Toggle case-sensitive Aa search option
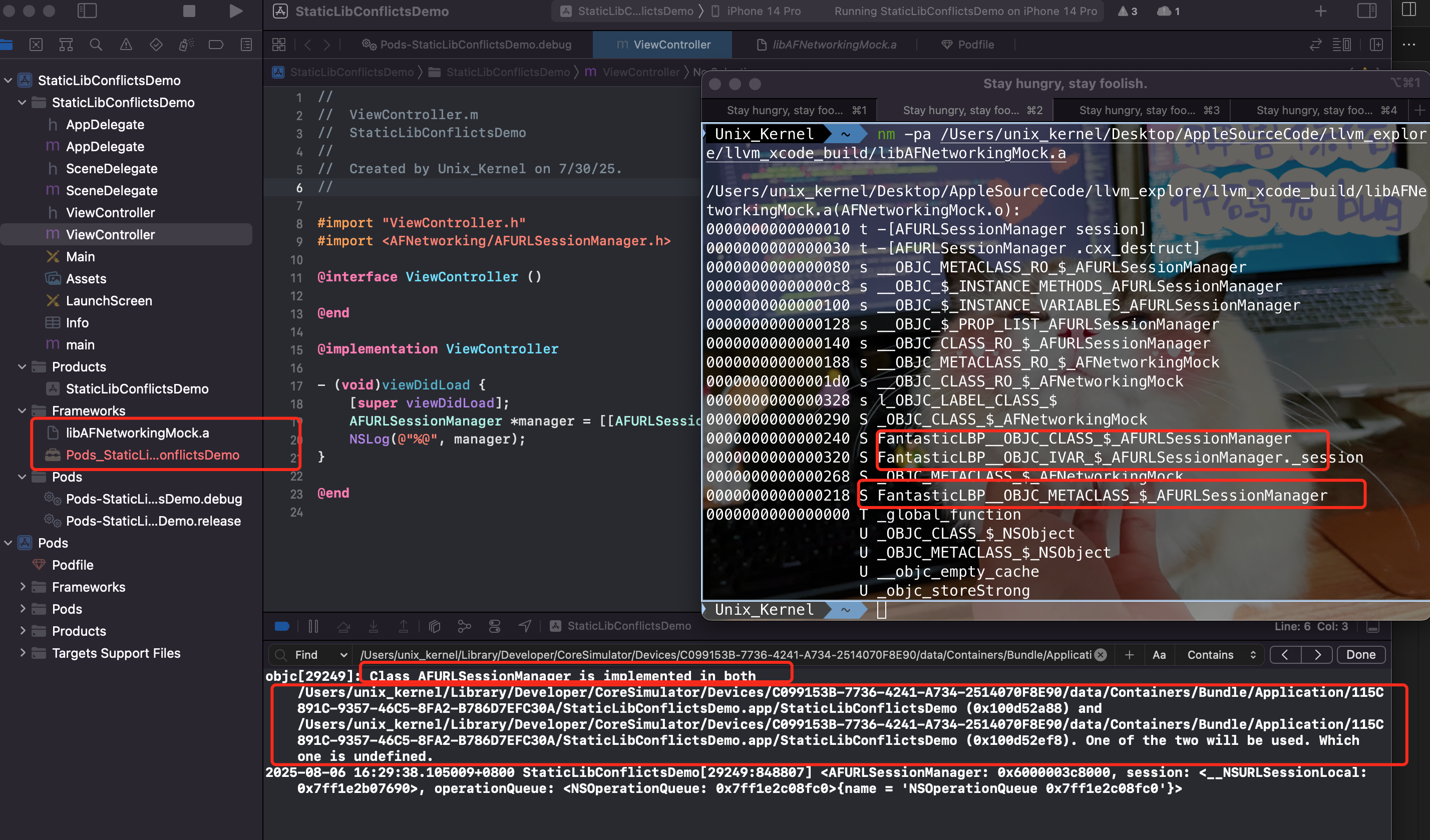 click(x=1159, y=655)
